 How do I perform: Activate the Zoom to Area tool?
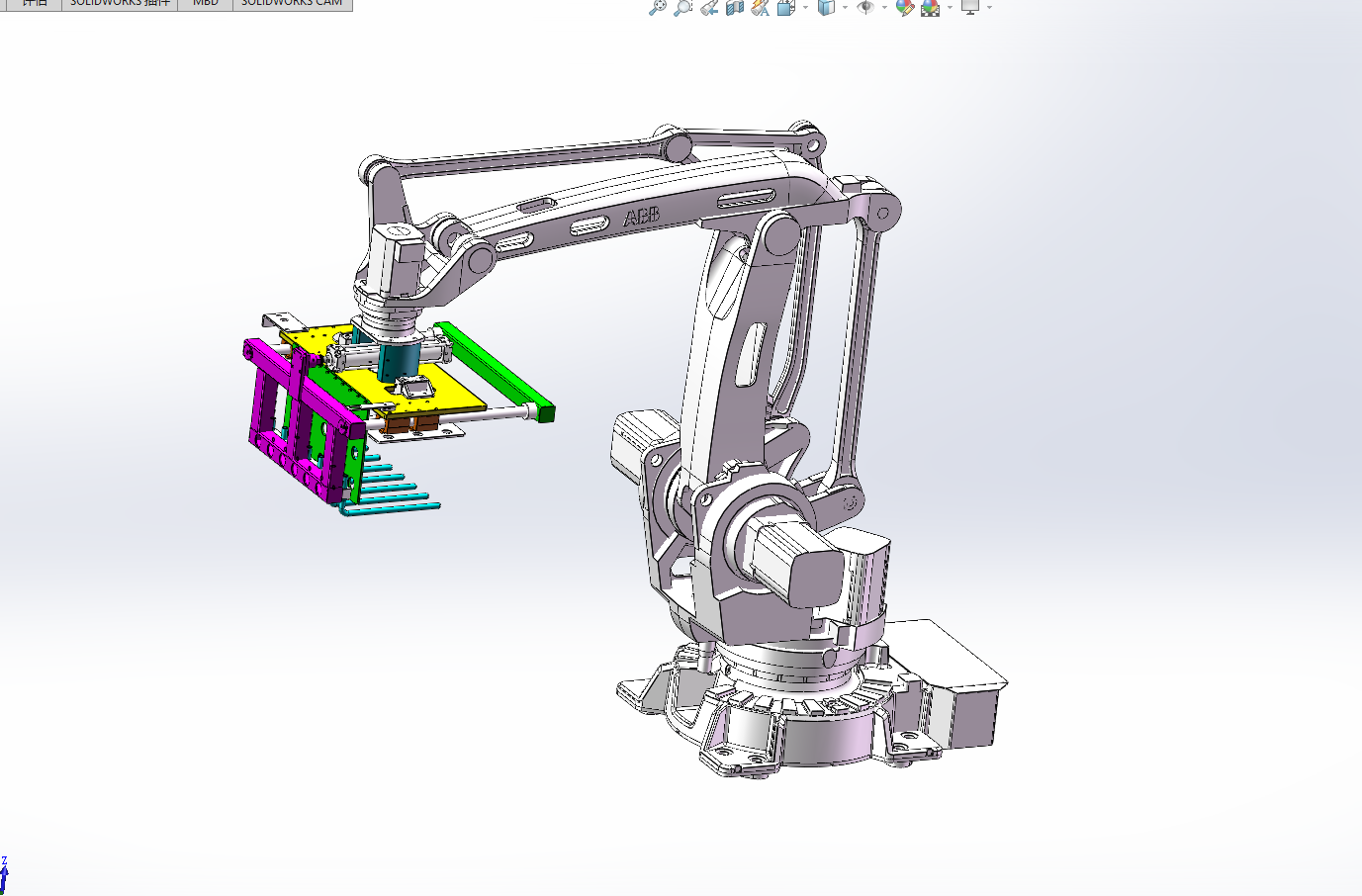682,7
